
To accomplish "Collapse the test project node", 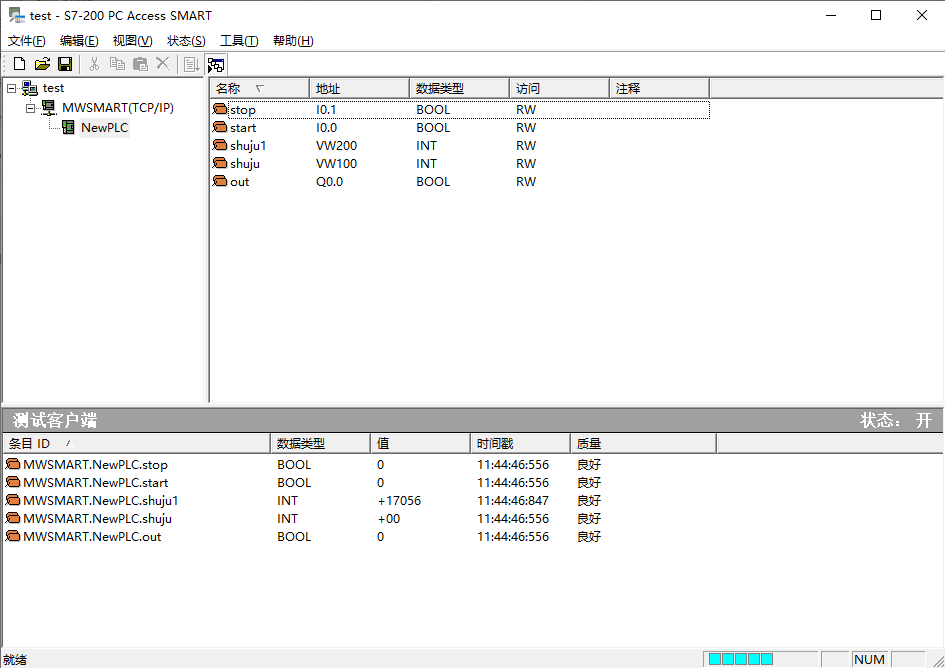I will coord(9,88).
